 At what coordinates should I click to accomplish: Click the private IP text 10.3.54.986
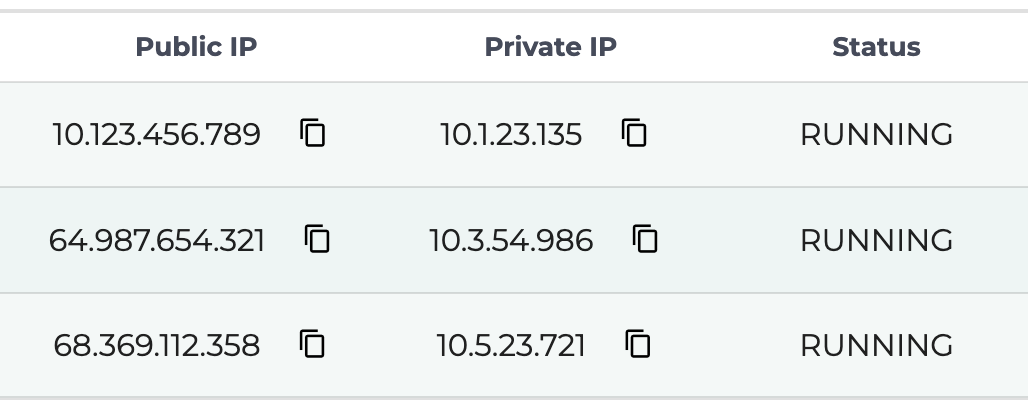coord(511,240)
